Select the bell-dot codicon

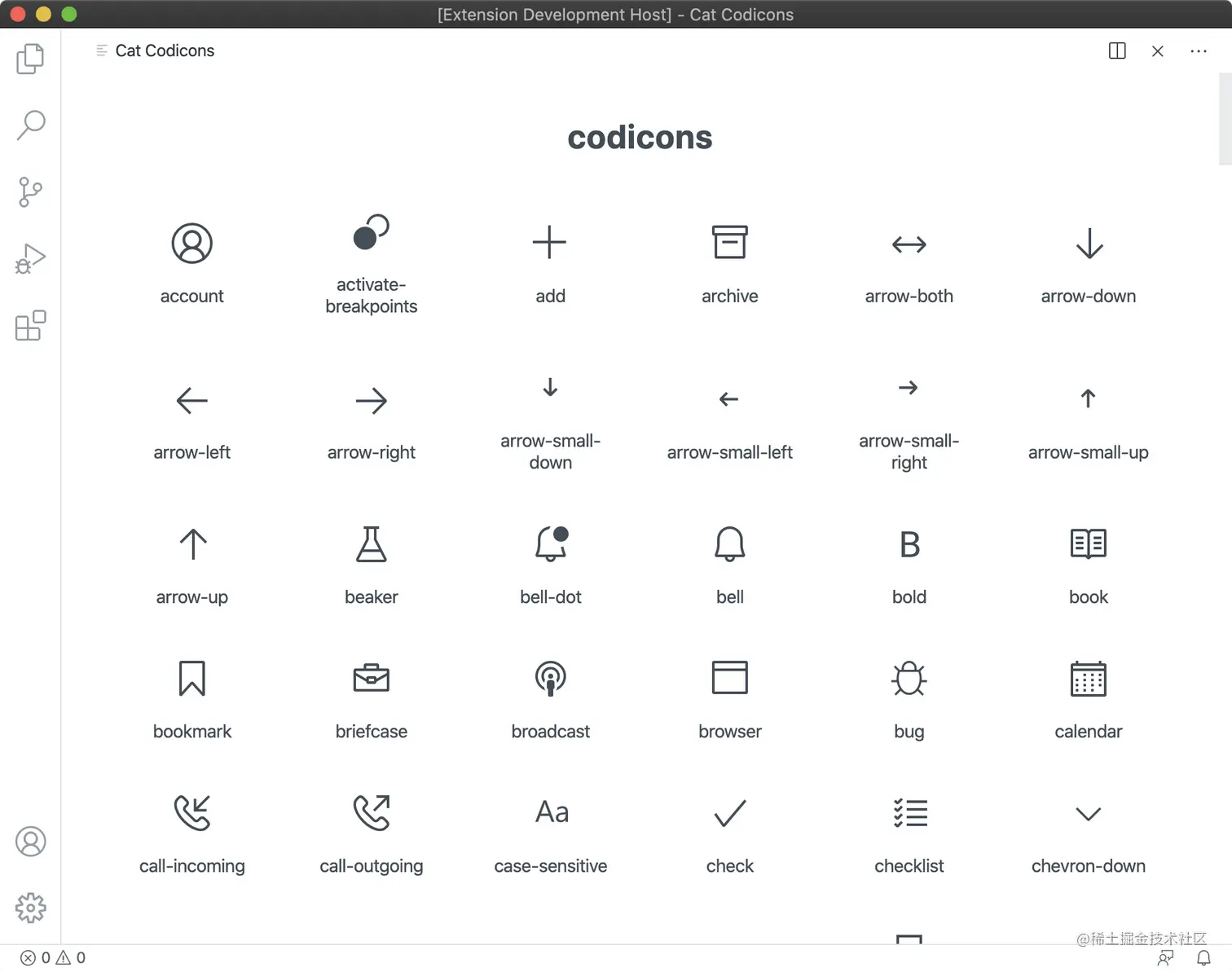[550, 543]
